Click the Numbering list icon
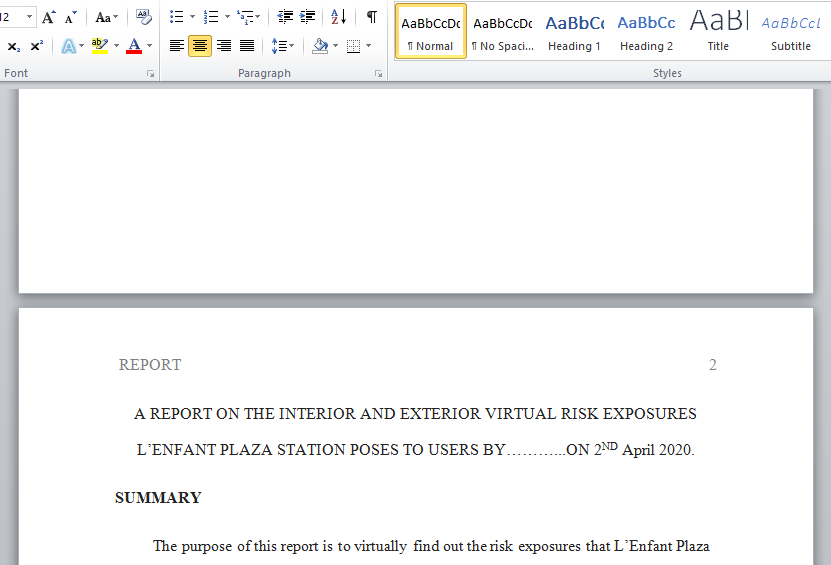831x565 pixels. [x=211, y=17]
